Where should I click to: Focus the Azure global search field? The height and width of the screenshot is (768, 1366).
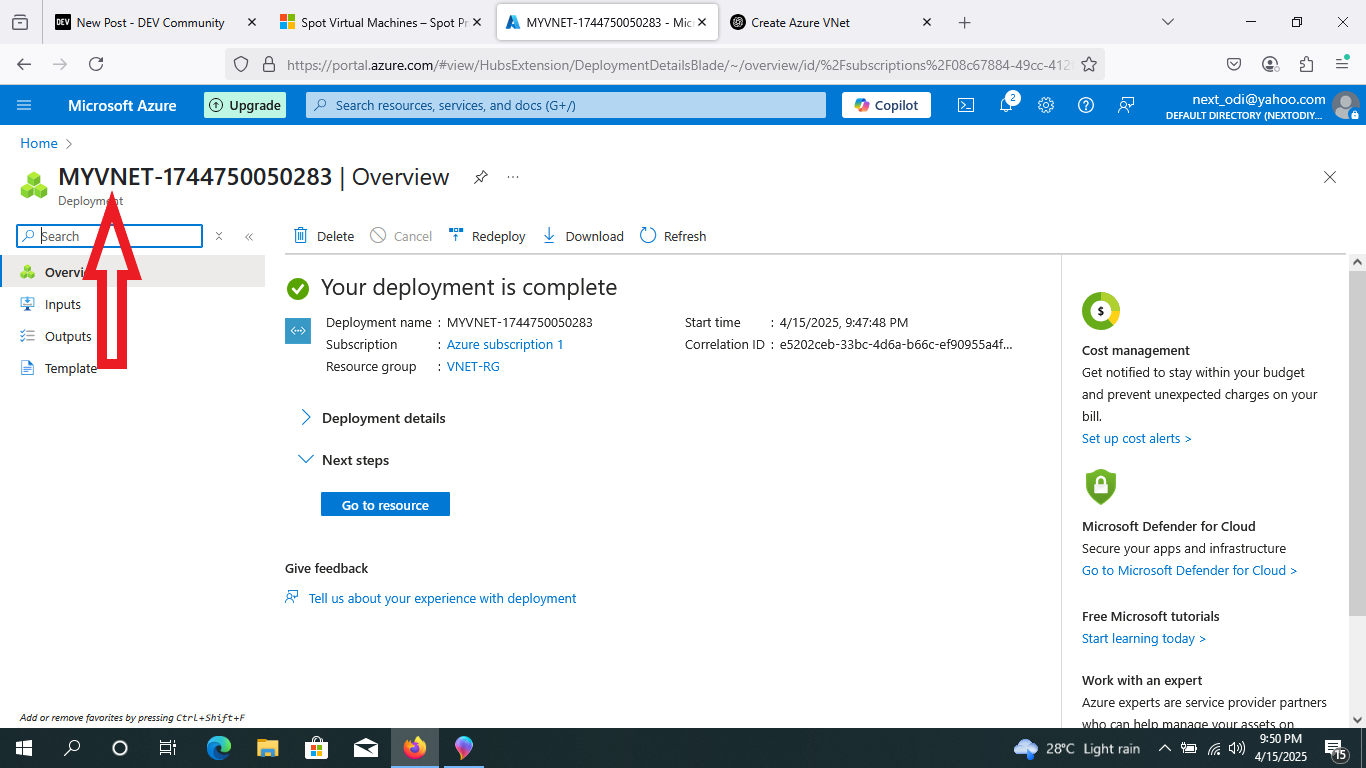[566, 105]
